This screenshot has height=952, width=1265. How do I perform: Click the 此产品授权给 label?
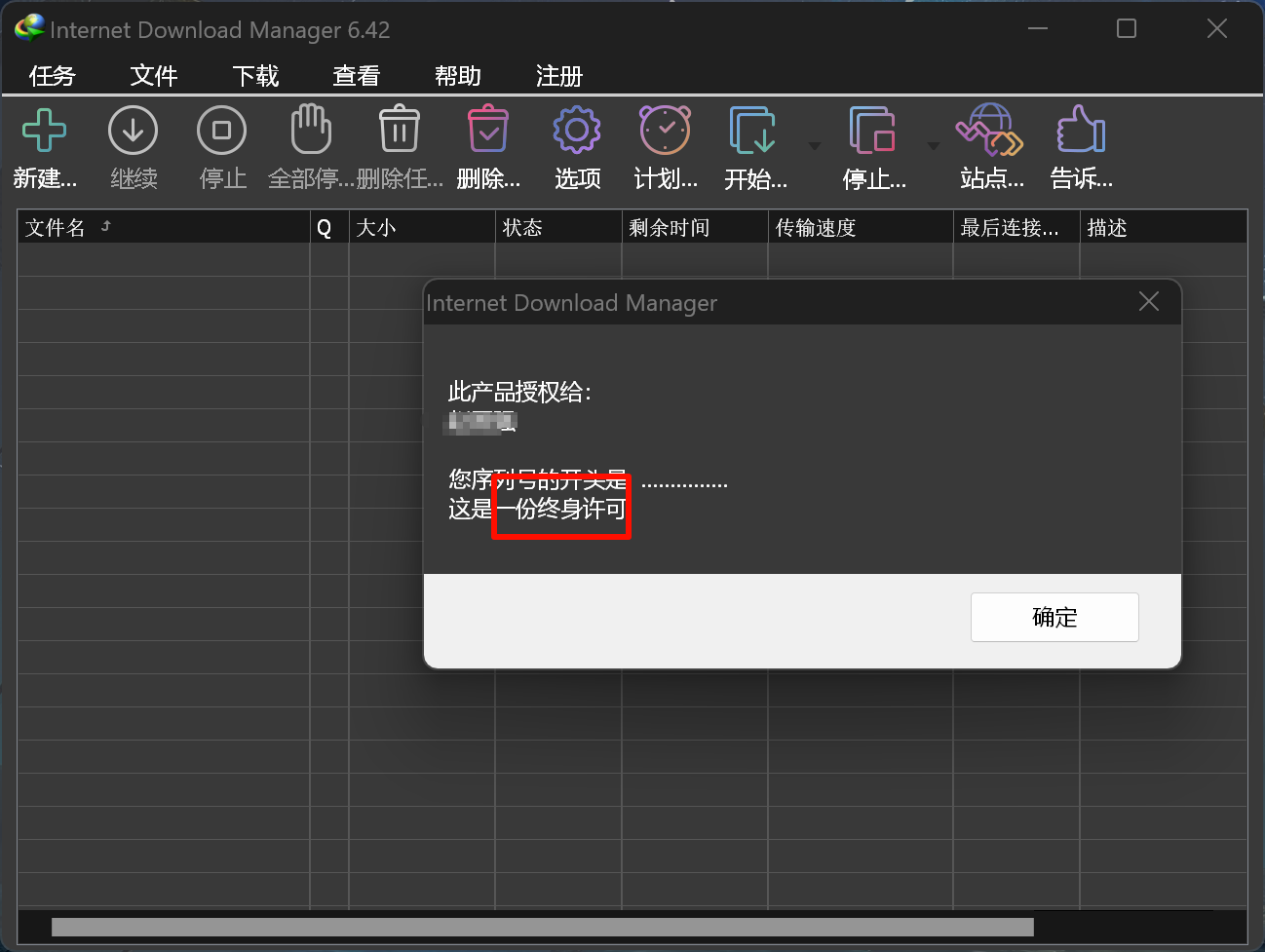coord(519,392)
